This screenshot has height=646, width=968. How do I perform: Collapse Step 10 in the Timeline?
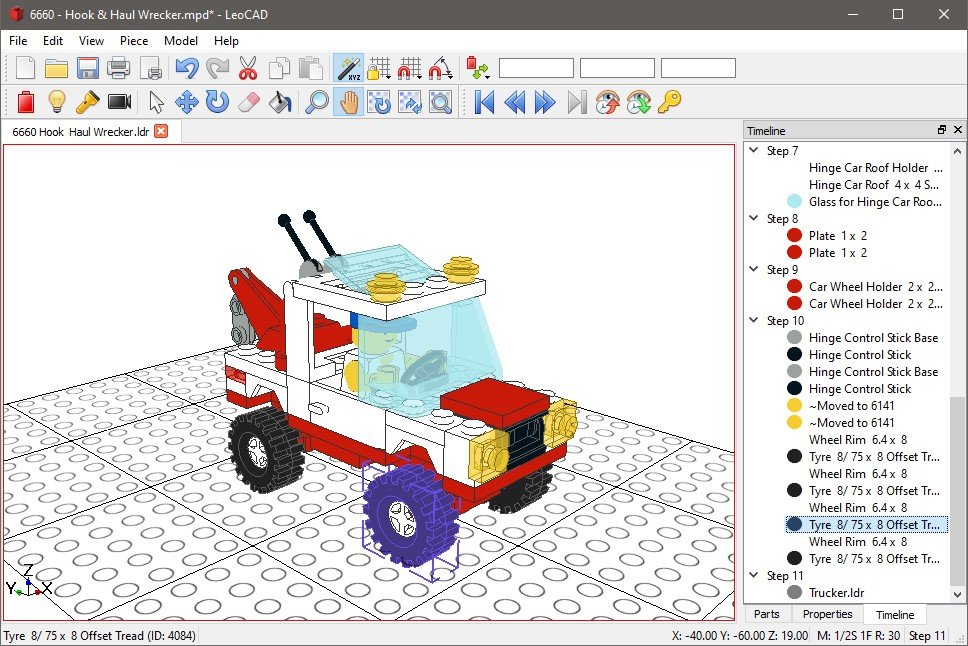pyautogui.click(x=753, y=320)
